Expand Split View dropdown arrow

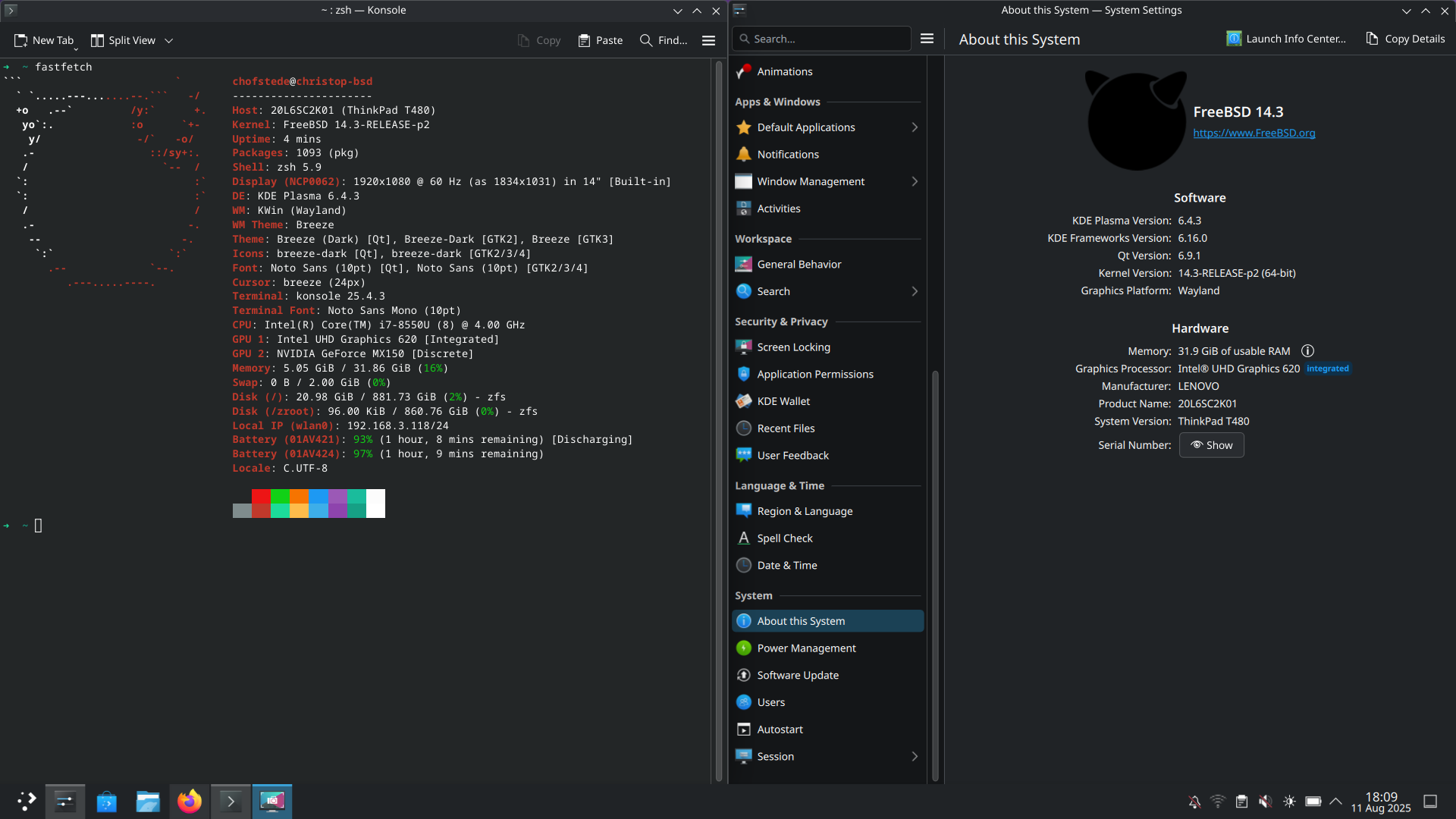coord(169,40)
